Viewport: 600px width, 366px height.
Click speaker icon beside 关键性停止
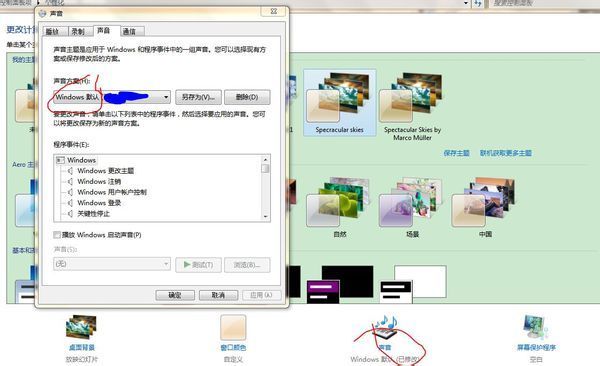click(70, 214)
